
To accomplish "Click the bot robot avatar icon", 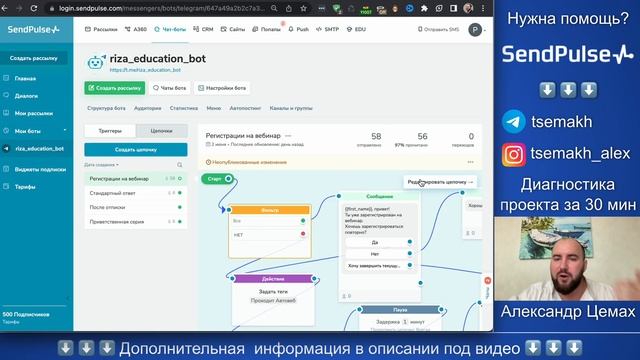I will (96, 62).
